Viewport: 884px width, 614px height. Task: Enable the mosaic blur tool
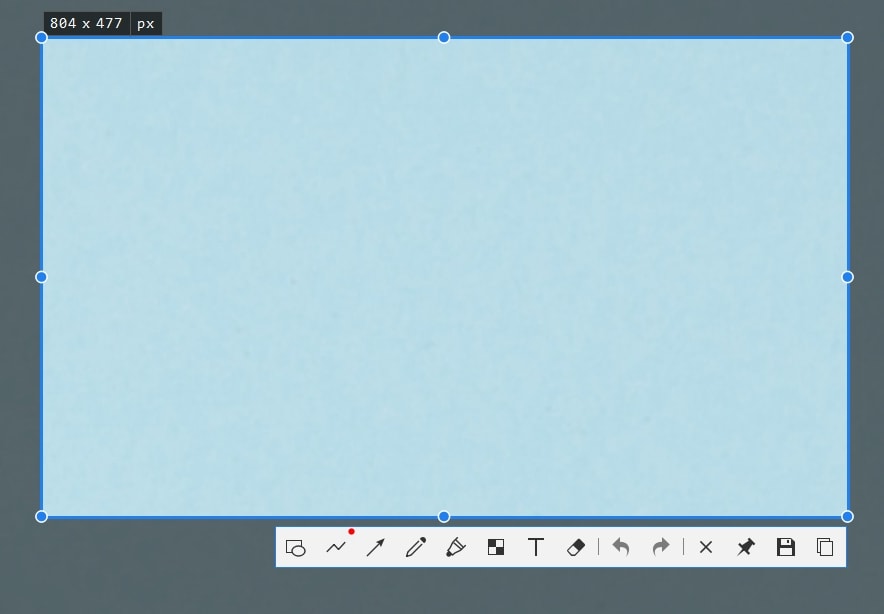click(496, 547)
